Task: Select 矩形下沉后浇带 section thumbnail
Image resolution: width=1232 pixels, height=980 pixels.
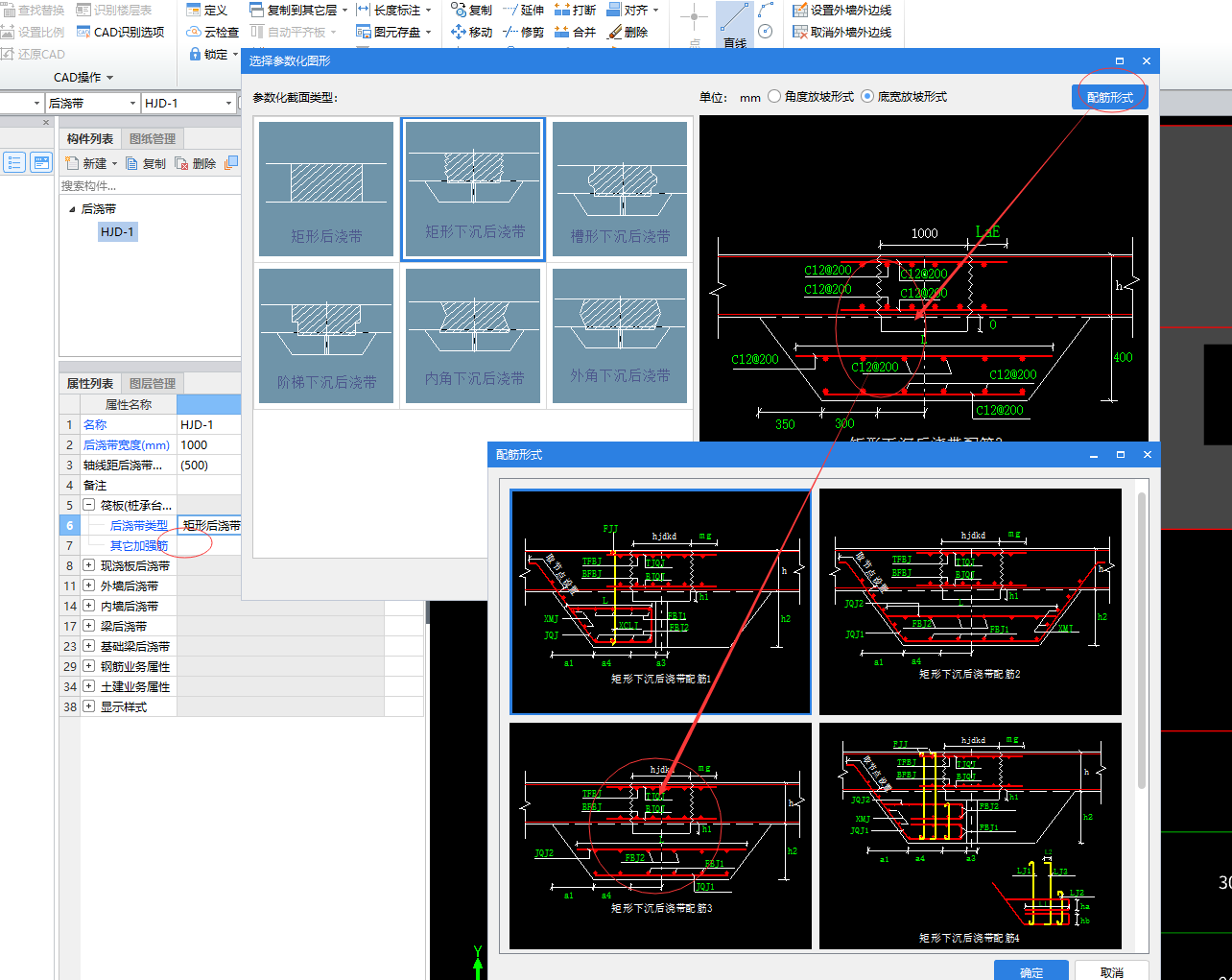Action: coord(474,188)
